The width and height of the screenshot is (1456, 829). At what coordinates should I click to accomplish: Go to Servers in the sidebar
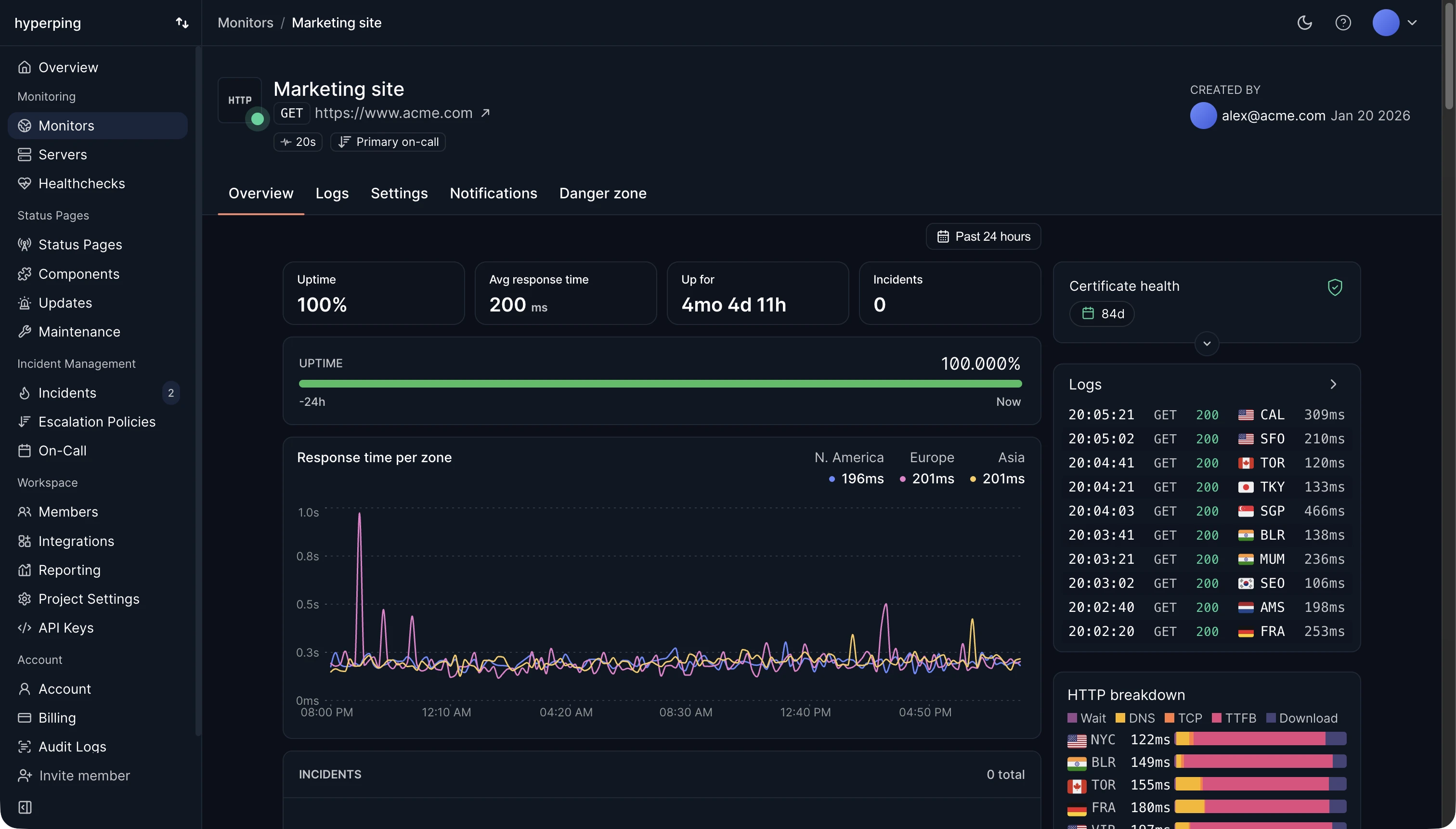pos(97,155)
